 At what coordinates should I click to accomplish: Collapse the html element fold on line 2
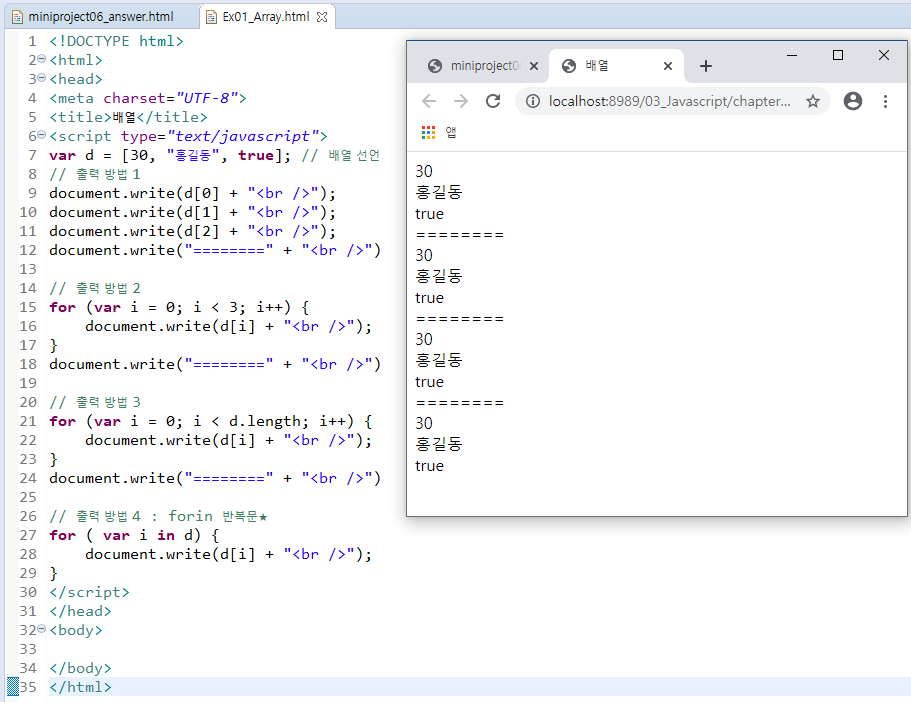pyautogui.click(x=41, y=59)
